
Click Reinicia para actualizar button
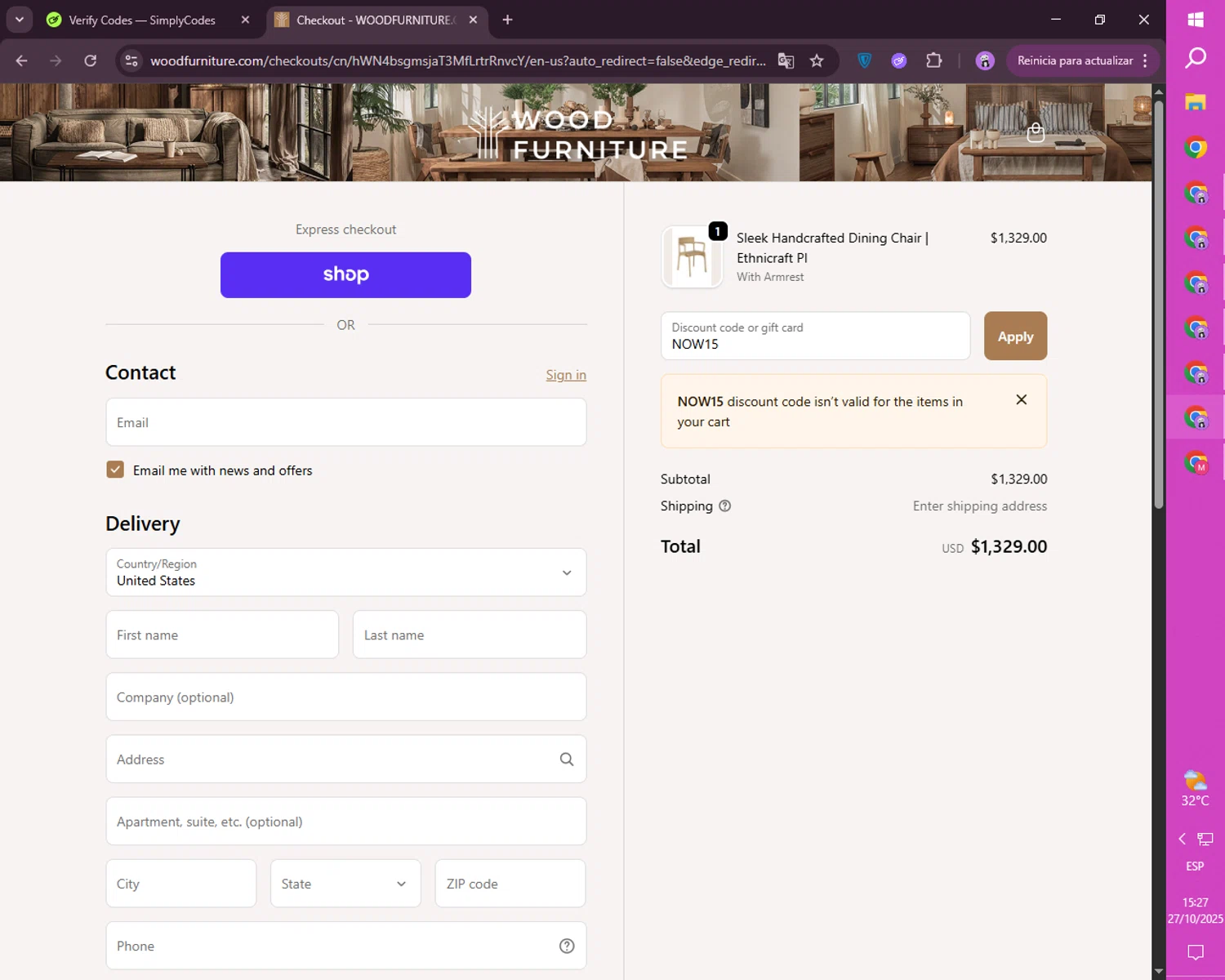[1075, 60]
